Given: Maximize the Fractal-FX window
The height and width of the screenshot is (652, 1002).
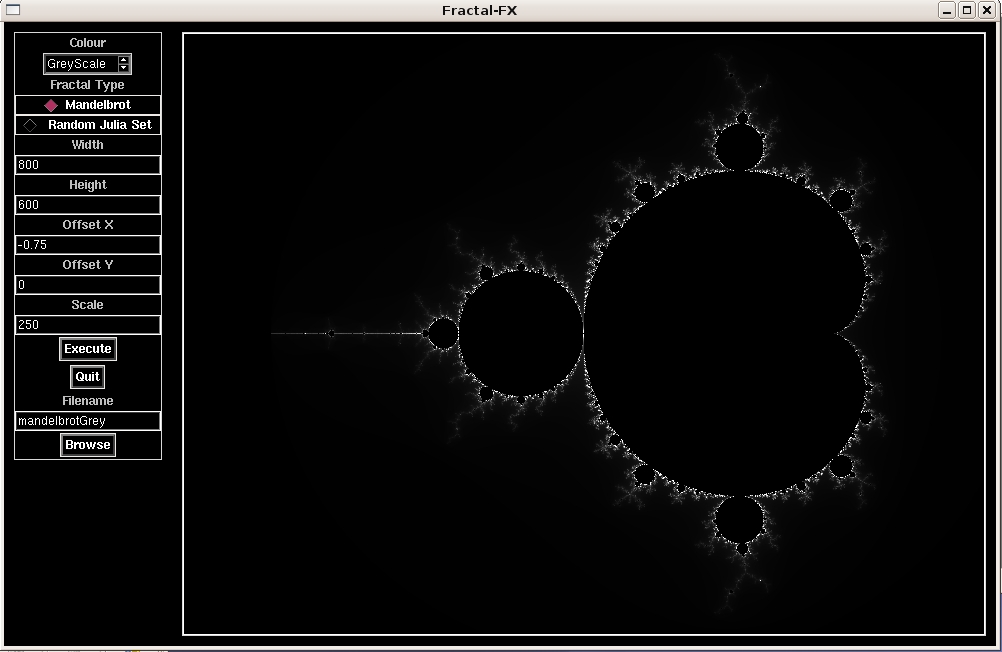Looking at the screenshot, I should (966, 10).
